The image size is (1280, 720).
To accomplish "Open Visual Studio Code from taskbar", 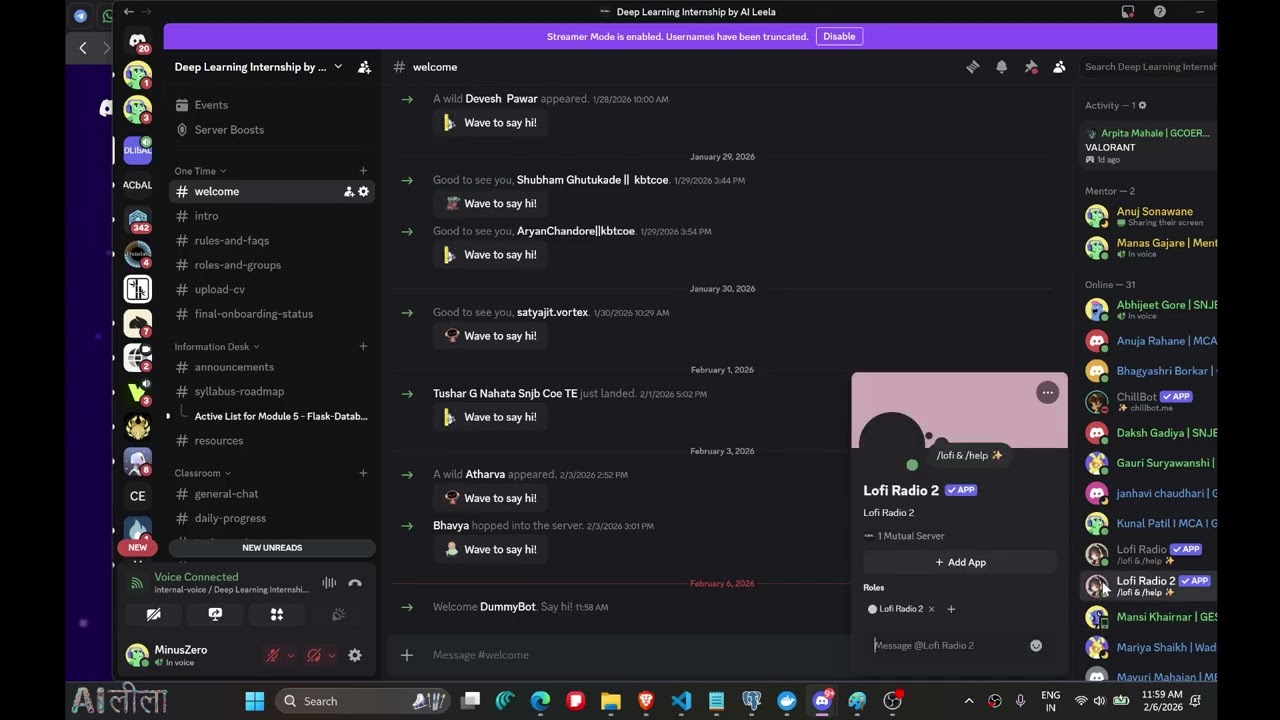I will (x=681, y=701).
